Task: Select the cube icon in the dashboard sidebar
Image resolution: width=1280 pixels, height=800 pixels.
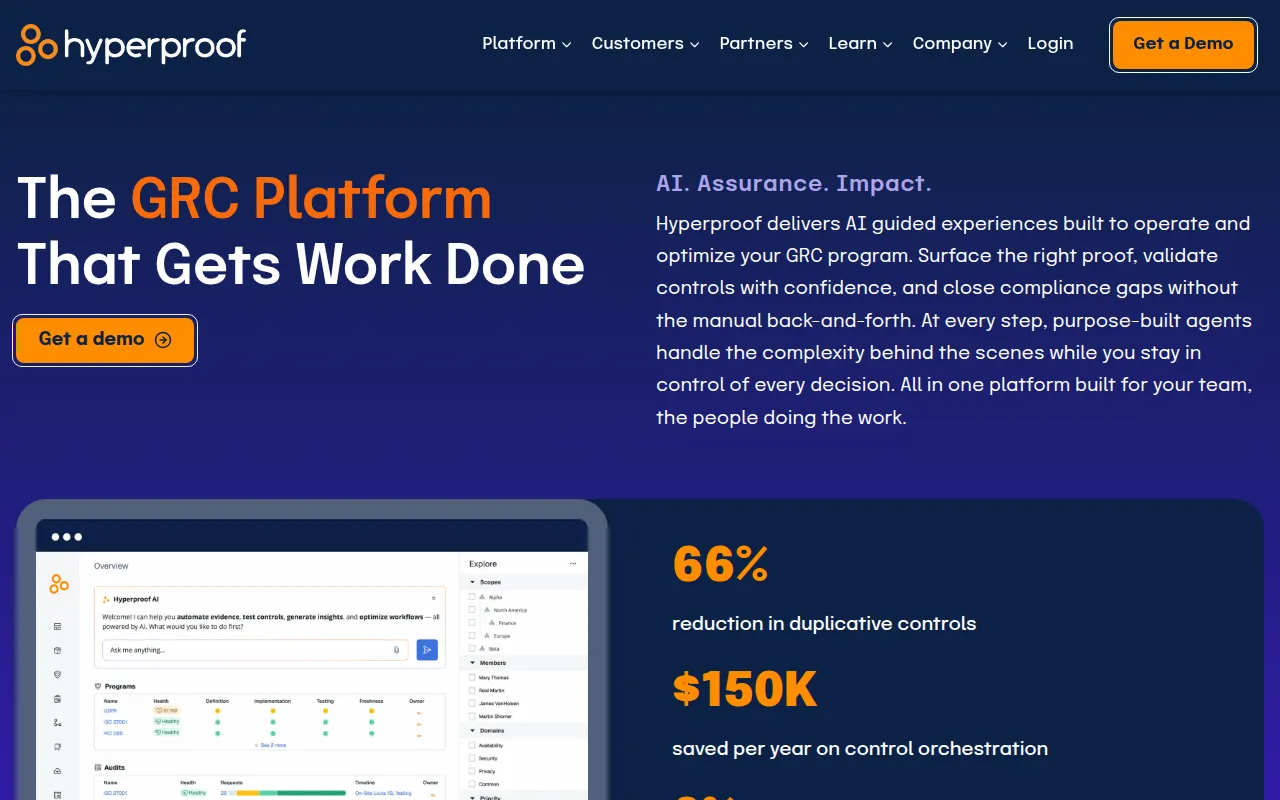Action: pos(57,651)
